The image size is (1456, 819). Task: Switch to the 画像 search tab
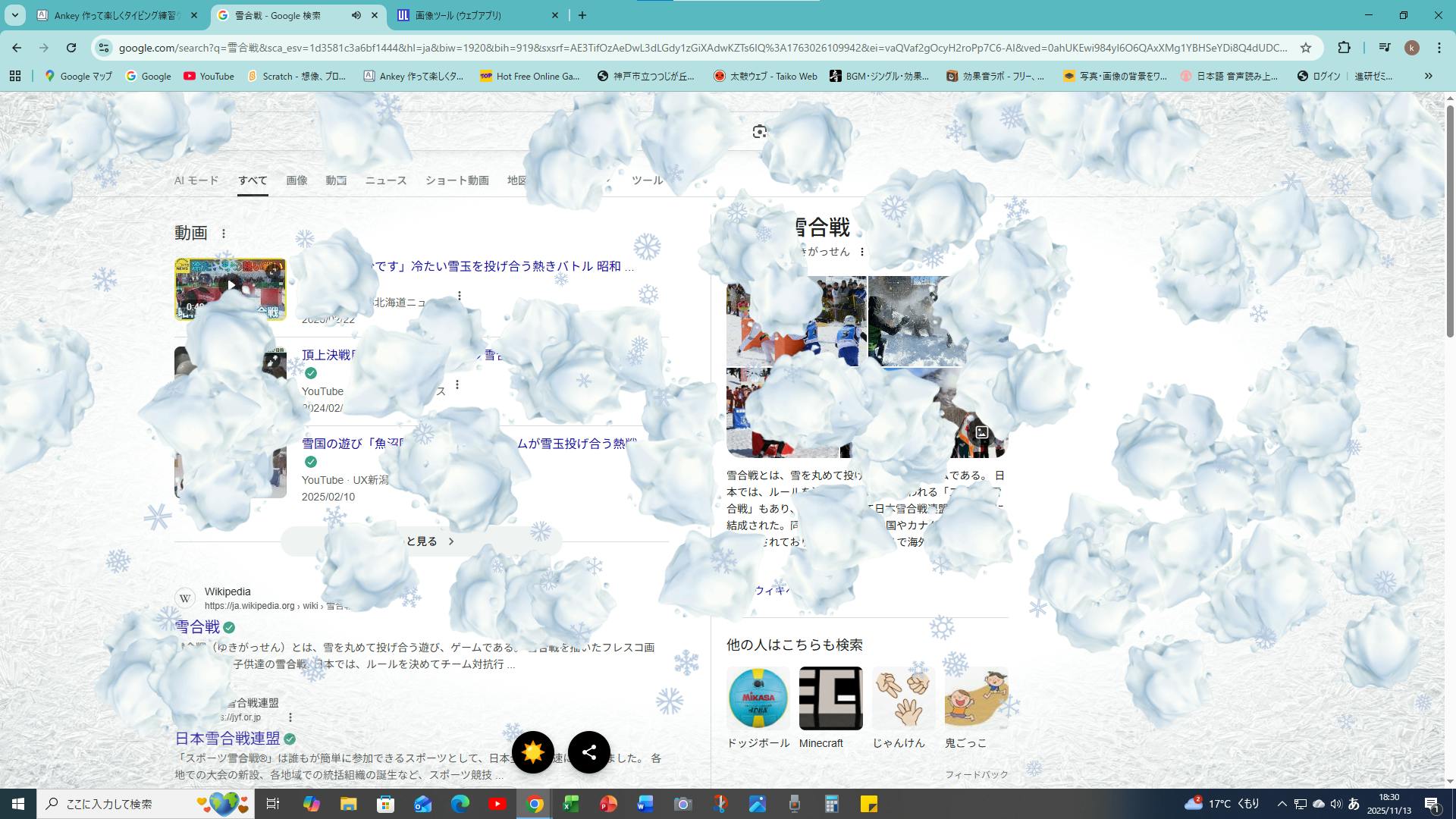coord(297,180)
